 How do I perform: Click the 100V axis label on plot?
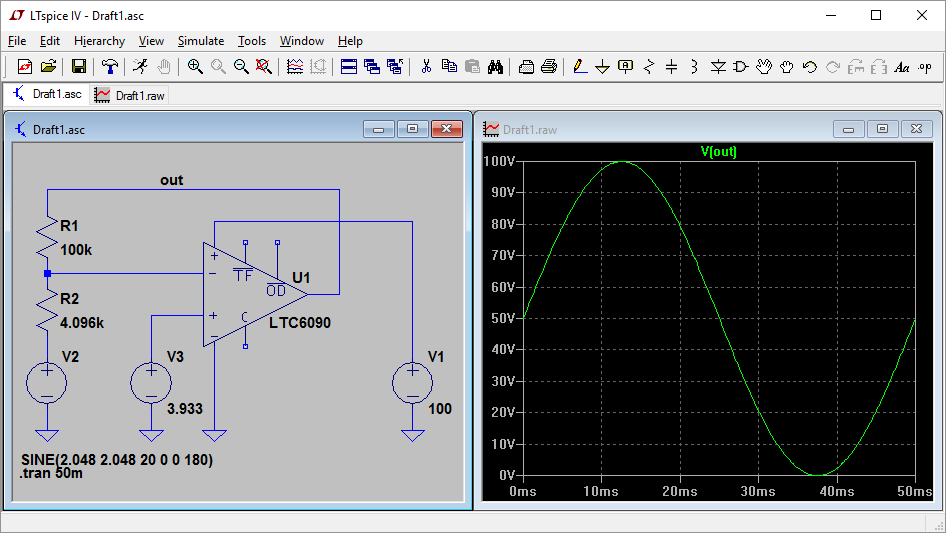tap(500, 161)
